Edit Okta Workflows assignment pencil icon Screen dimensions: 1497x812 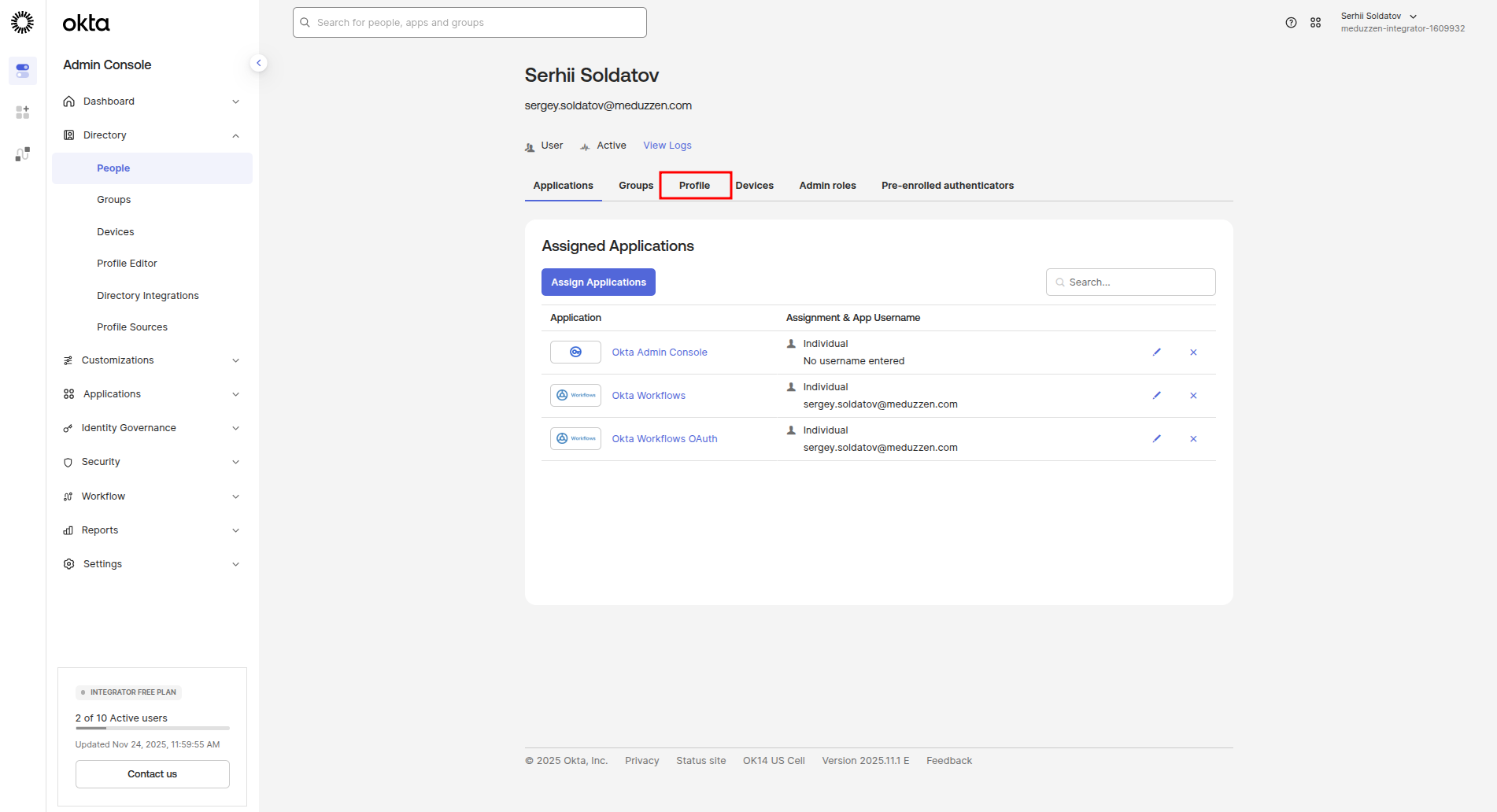coord(1157,396)
